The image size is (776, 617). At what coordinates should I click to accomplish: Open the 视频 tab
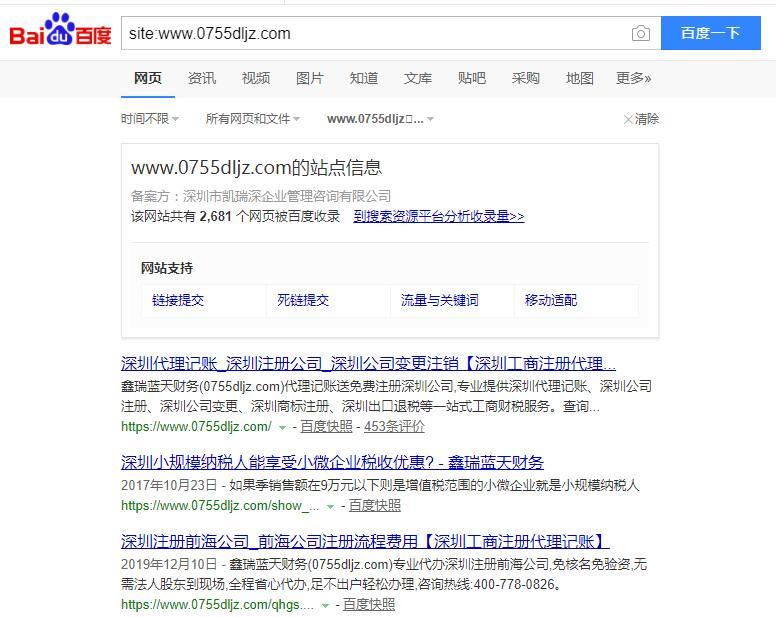point(255,78)
